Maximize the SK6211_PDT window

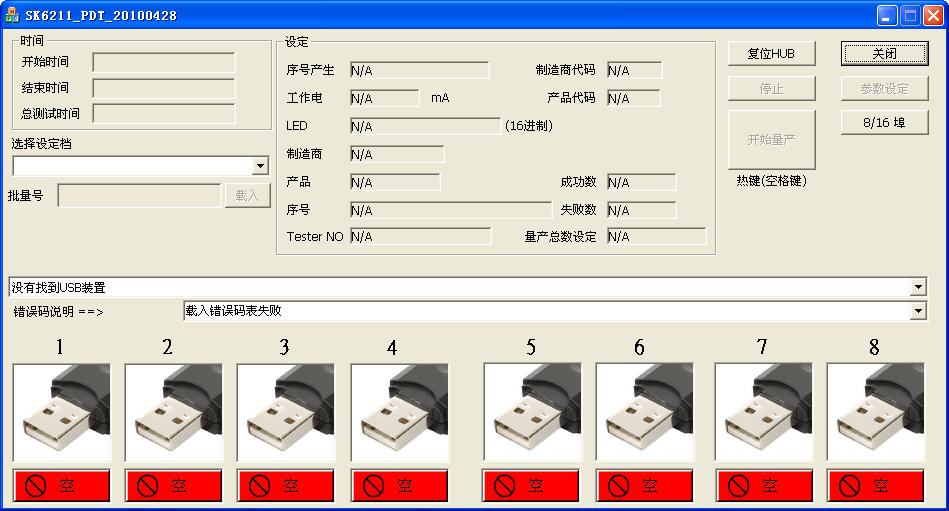click(x=910, y=15)
